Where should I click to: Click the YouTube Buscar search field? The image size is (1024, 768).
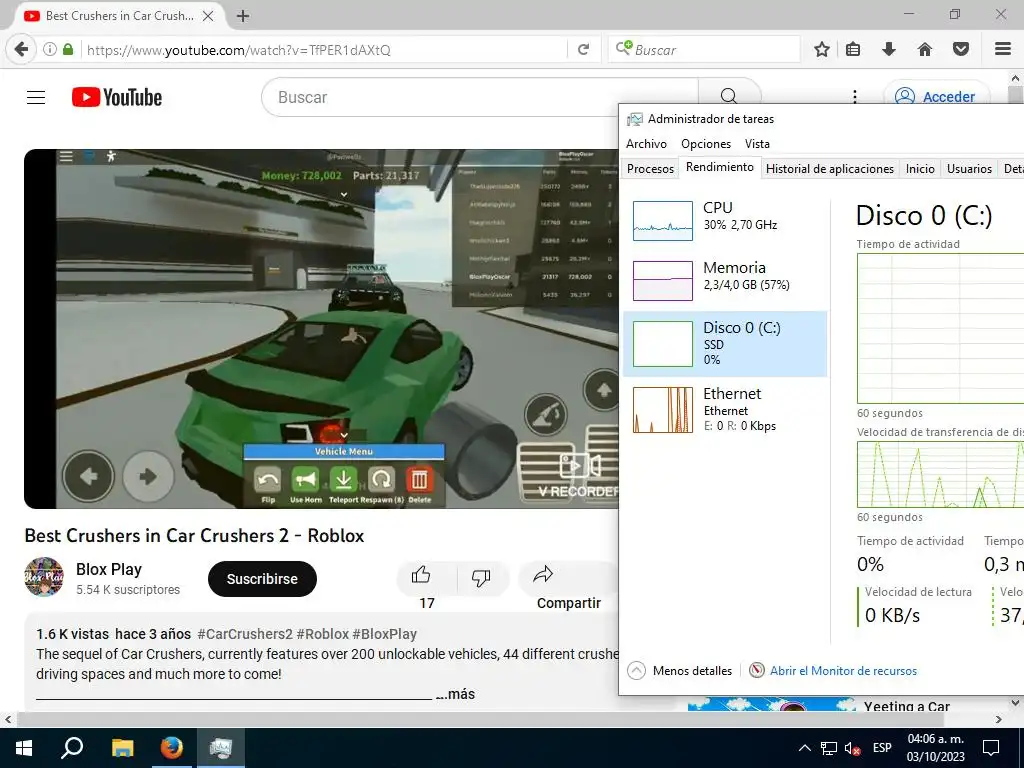(480, 97)
